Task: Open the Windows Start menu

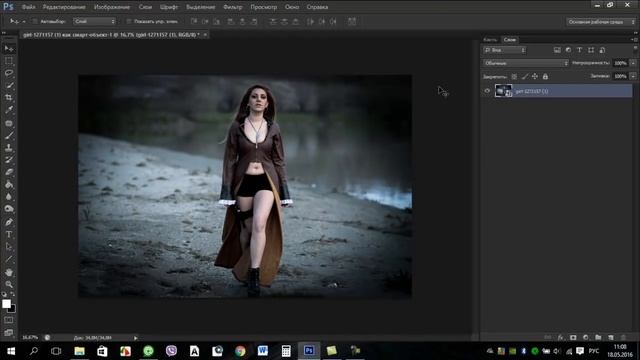Action: (x=11, y=351)
